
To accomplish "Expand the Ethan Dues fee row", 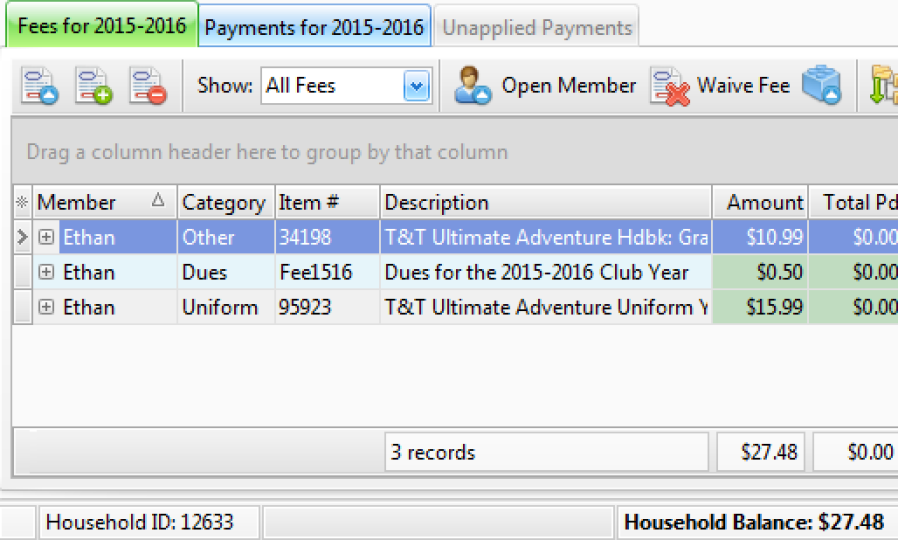I will coord(46,272).
